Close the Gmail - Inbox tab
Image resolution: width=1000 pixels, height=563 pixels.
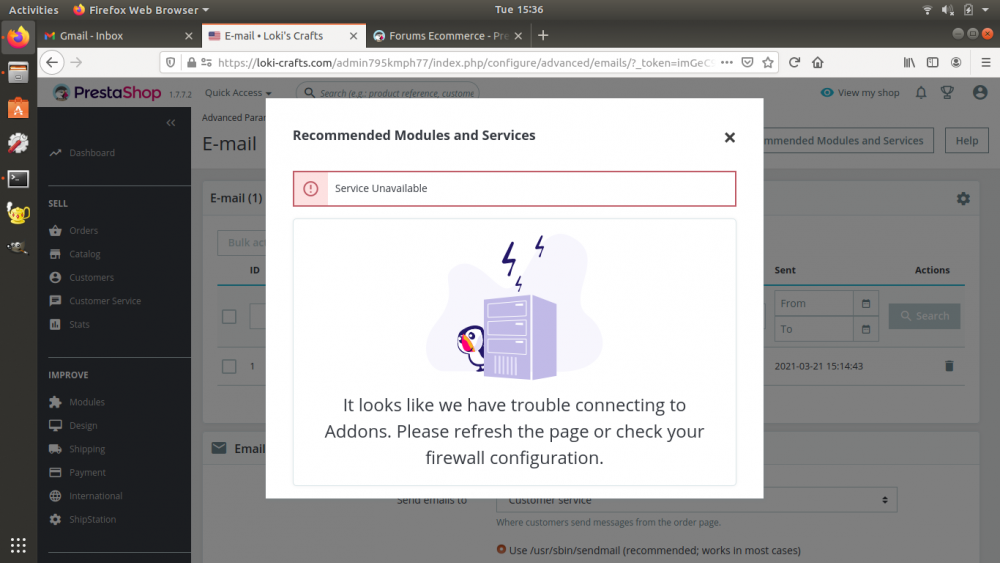[188, 36]
